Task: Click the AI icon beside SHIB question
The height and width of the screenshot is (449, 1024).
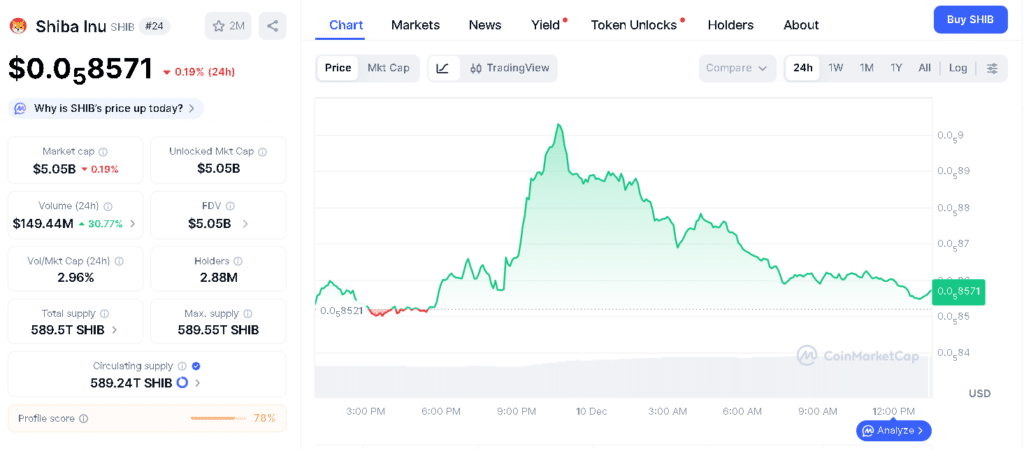Action: point(21,108)
